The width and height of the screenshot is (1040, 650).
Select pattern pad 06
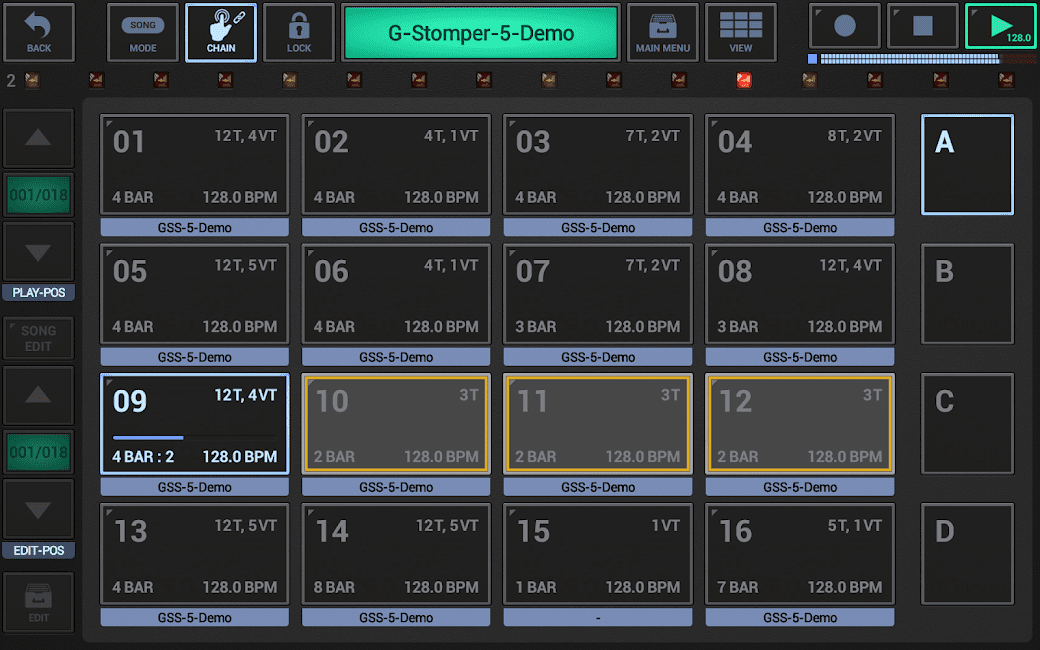click(x=396, y=294)
